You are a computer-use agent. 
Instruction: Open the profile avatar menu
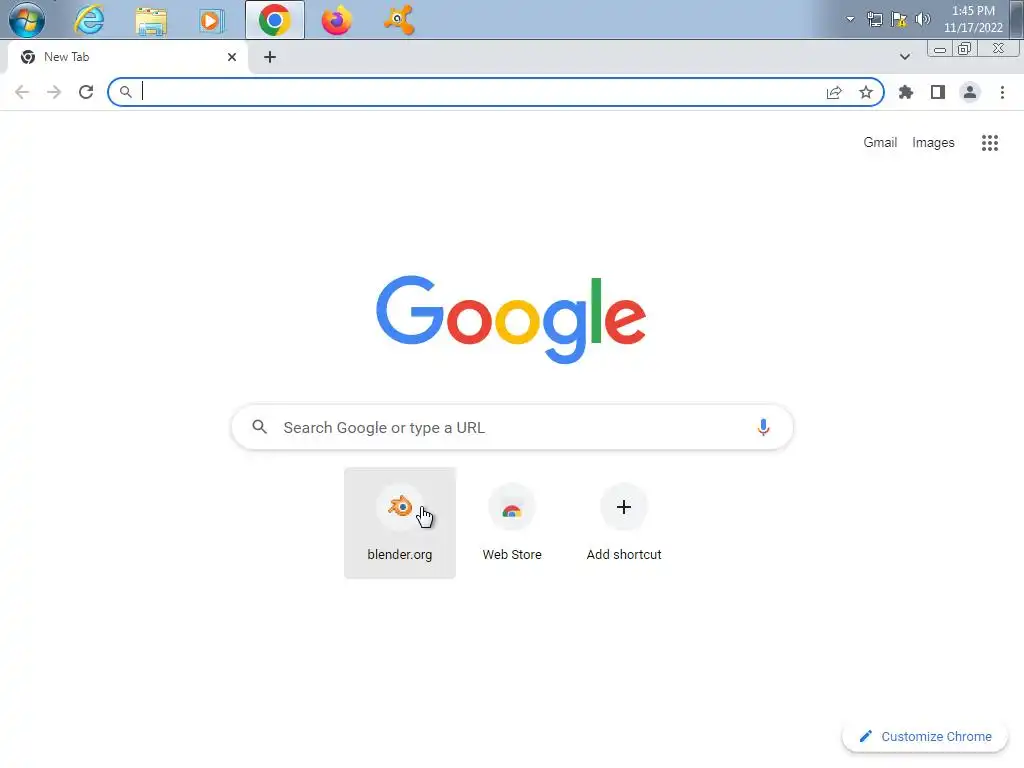click(970, 92)
